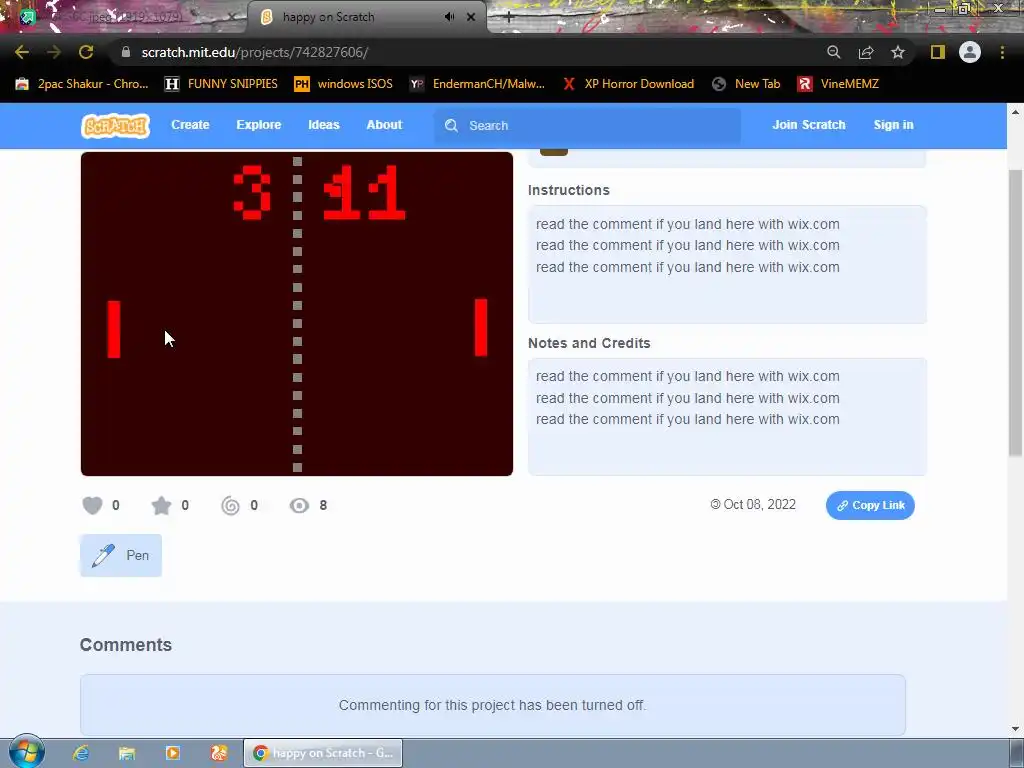This screenshot has width=1024, height=768.
Task: Click the Comments heading
Action: tap(126, 645)
